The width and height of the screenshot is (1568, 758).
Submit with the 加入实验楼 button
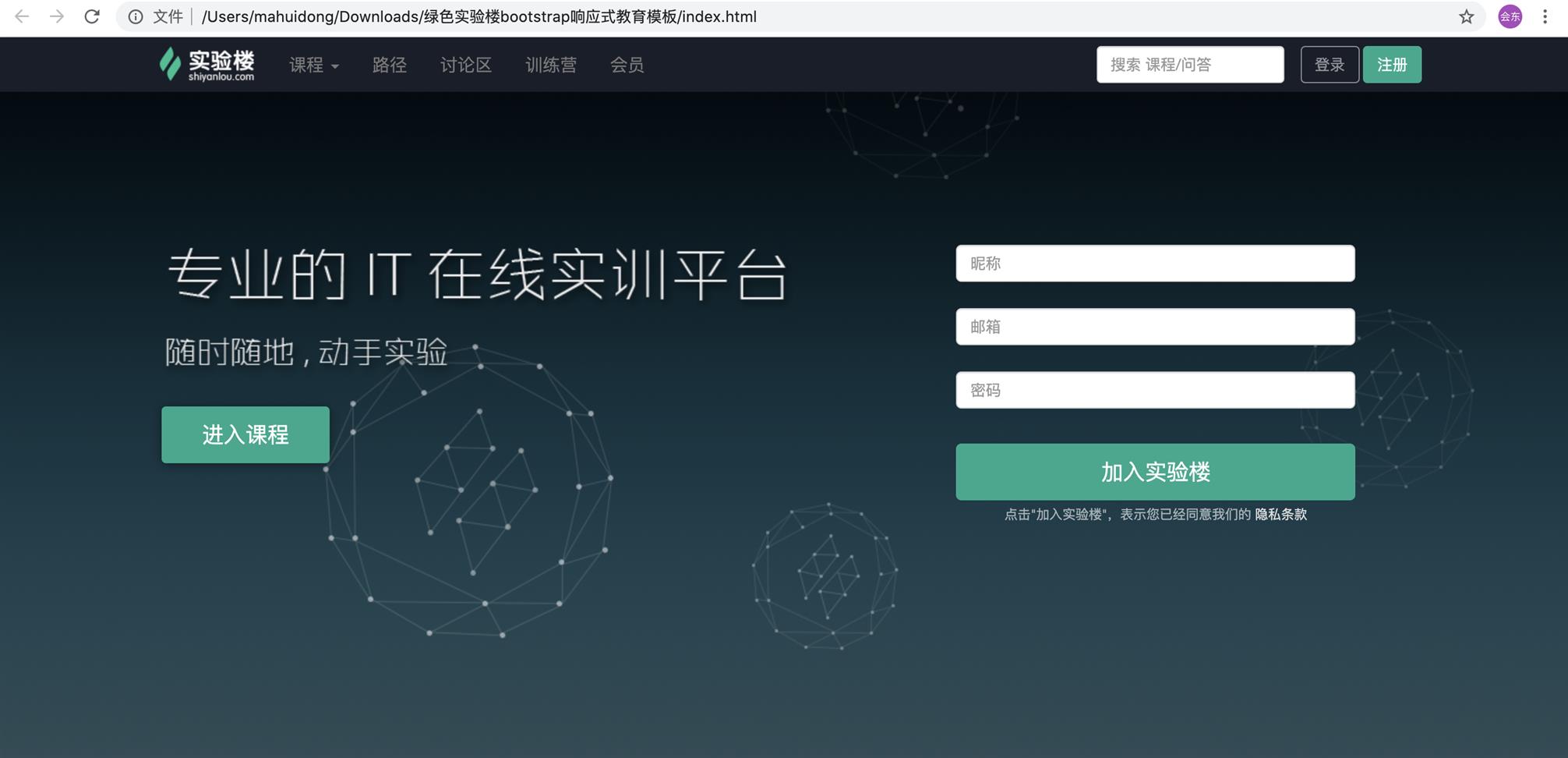[x=1155, y=472]
